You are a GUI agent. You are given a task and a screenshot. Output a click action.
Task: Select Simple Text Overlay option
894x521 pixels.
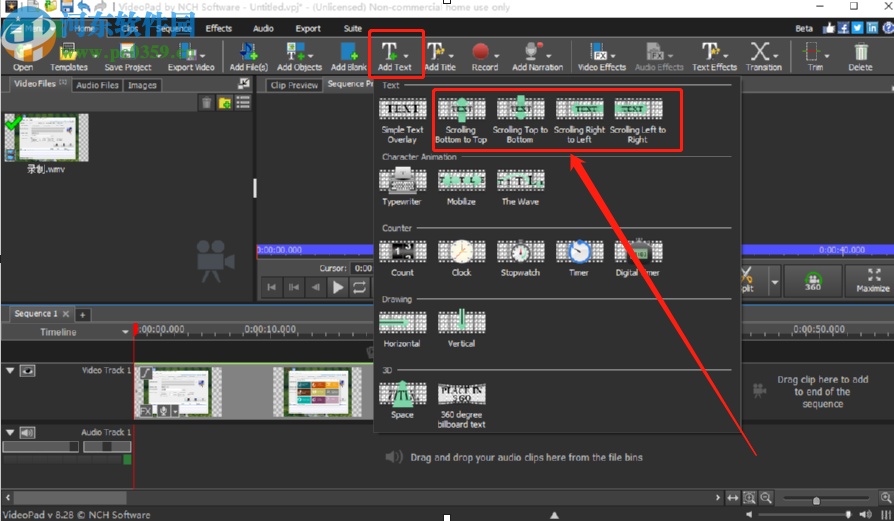click(x=403, y=120)
